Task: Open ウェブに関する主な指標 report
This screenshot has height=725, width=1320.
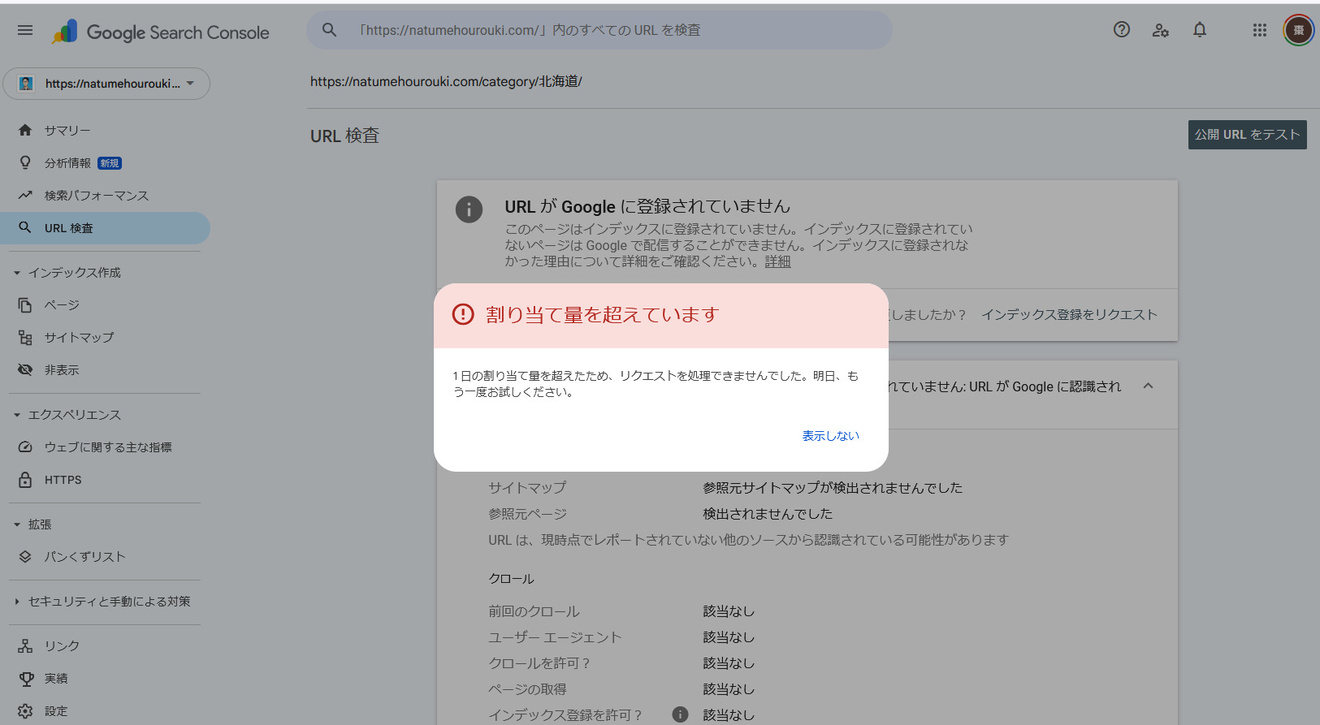Action: (x=108, y=447)
